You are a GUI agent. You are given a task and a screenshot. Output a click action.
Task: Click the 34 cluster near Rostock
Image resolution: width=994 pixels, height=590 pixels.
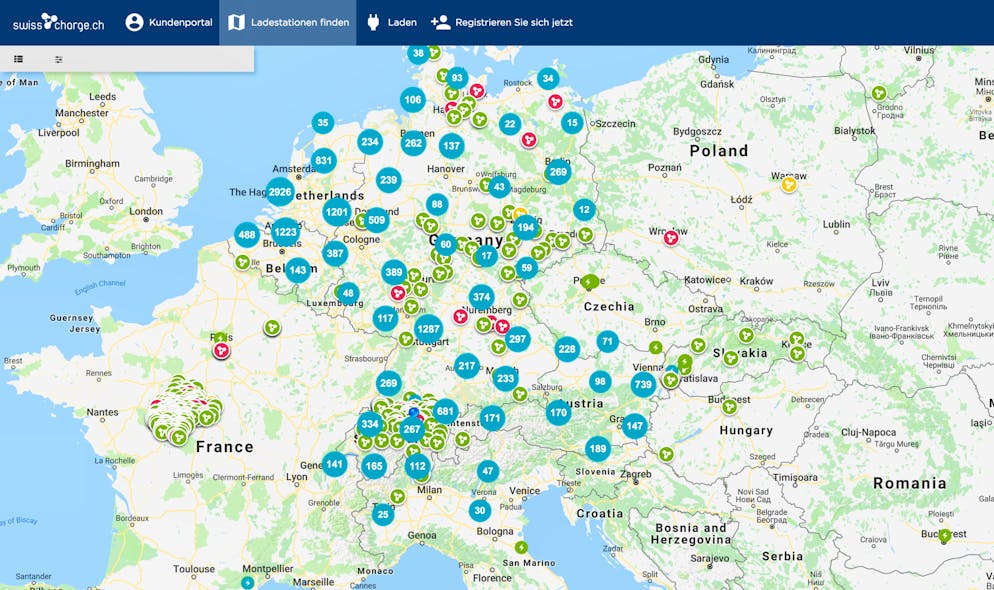coord(548,79)
